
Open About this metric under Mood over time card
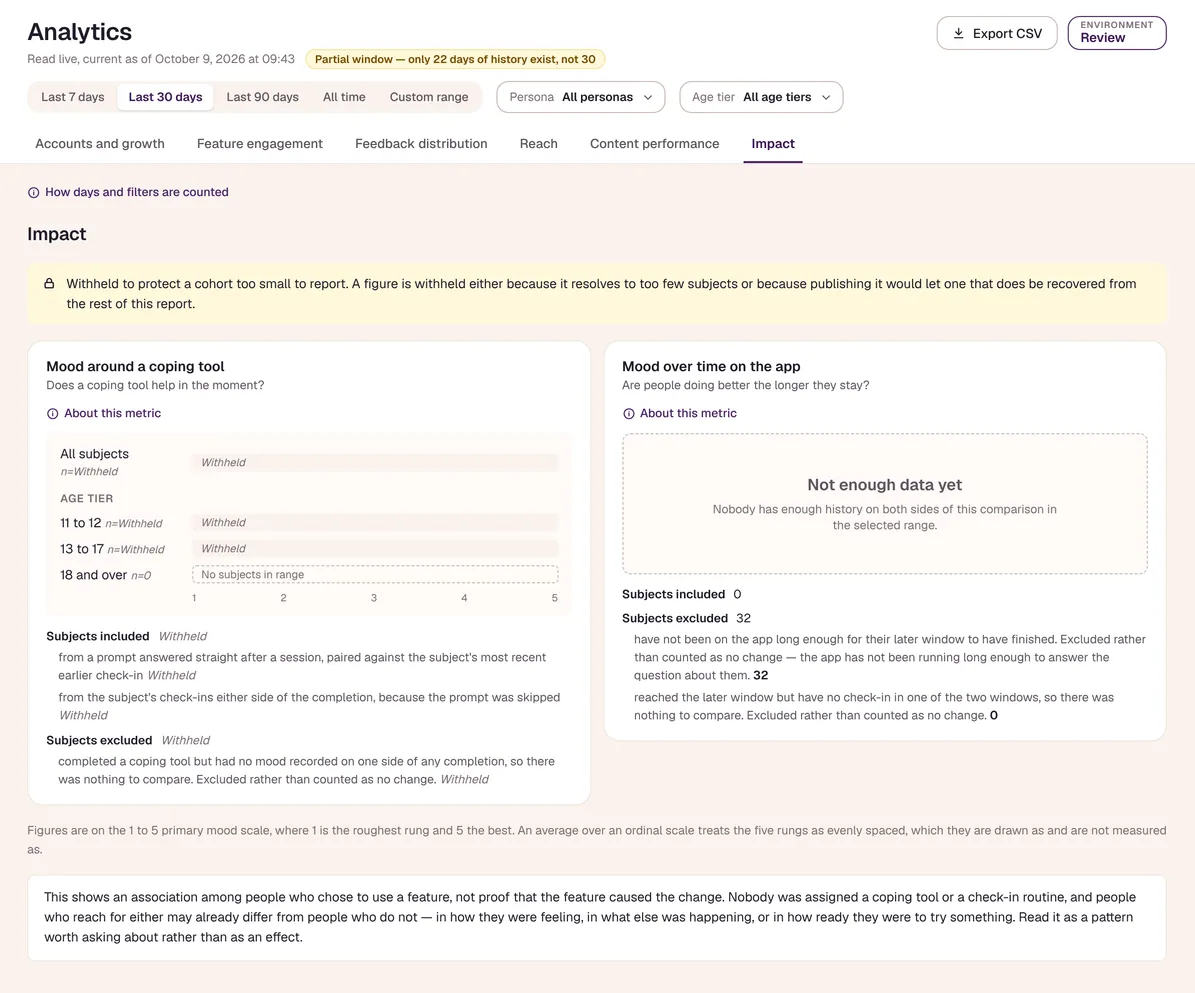pos(680,413)
